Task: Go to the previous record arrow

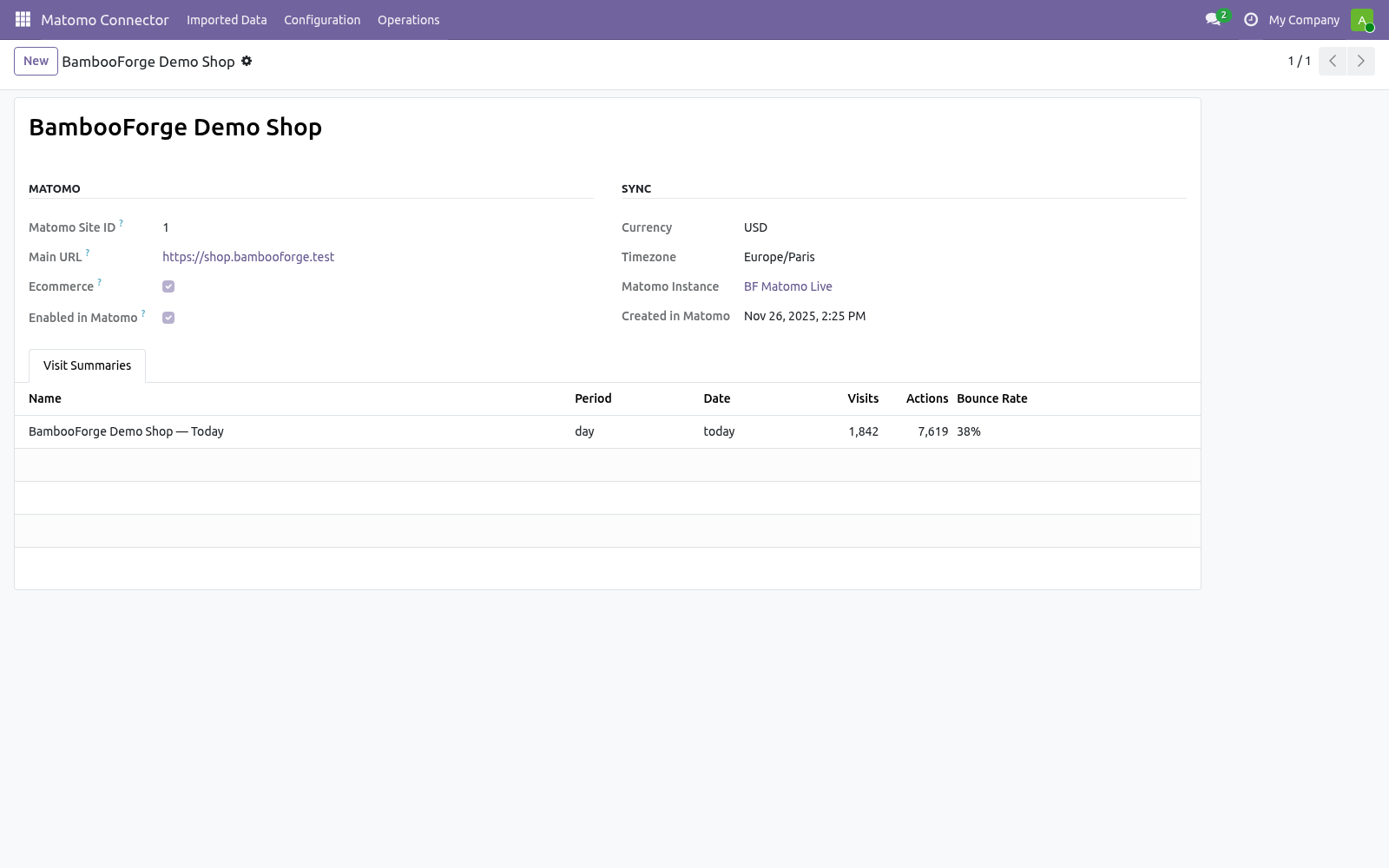Action: point(1333,61)
